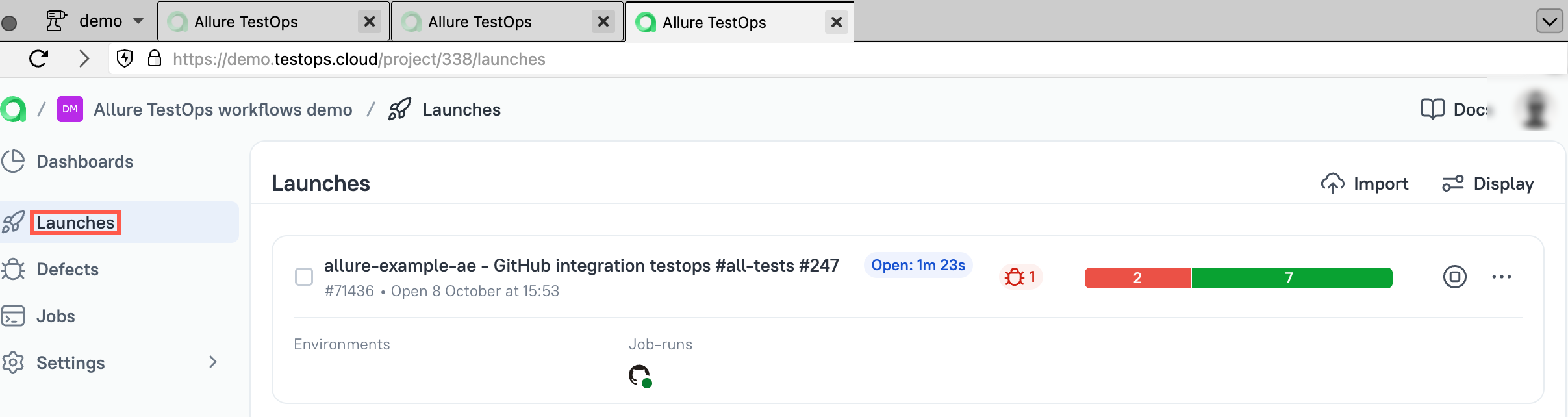This screenshot has height=417, width=1568.
Task: Go to Dashboards in the sidebar
Action: [x=84, y=162]
